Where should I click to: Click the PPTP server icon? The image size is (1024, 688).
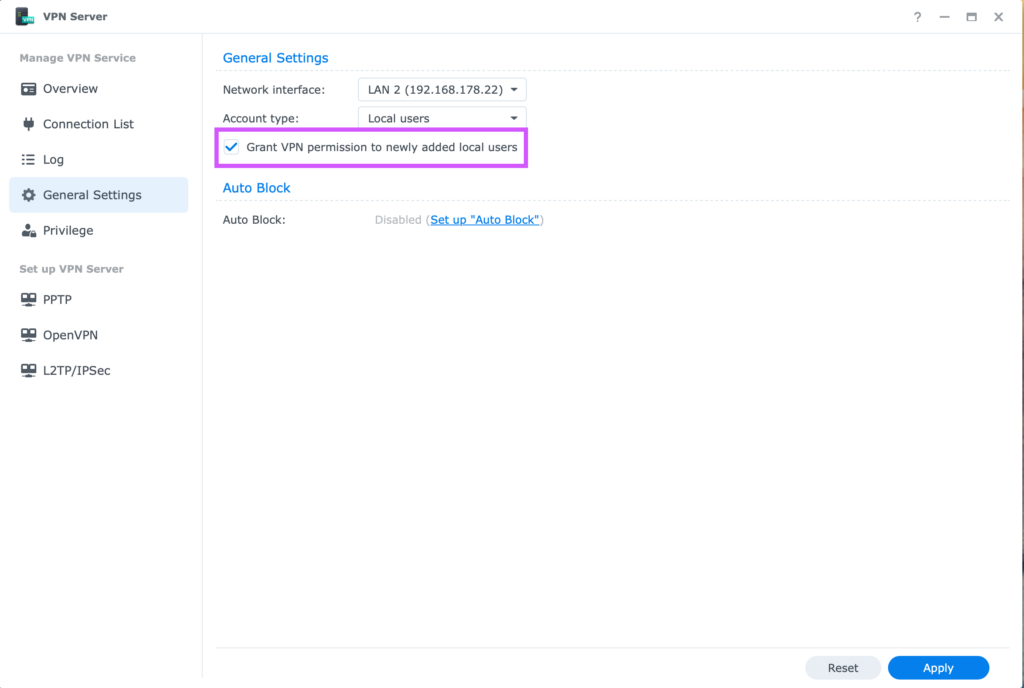coord(29,299)
